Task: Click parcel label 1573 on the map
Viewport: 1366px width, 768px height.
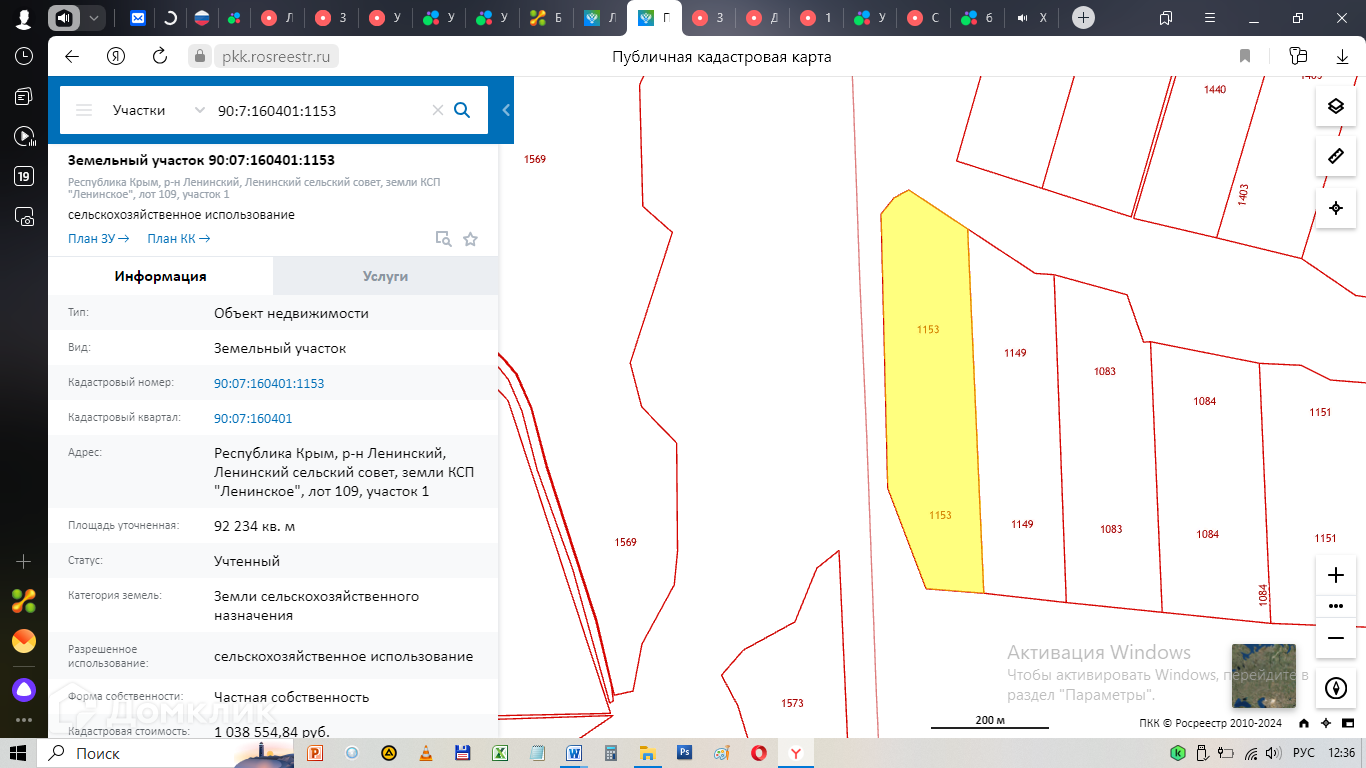Action: tap(792, 703)
